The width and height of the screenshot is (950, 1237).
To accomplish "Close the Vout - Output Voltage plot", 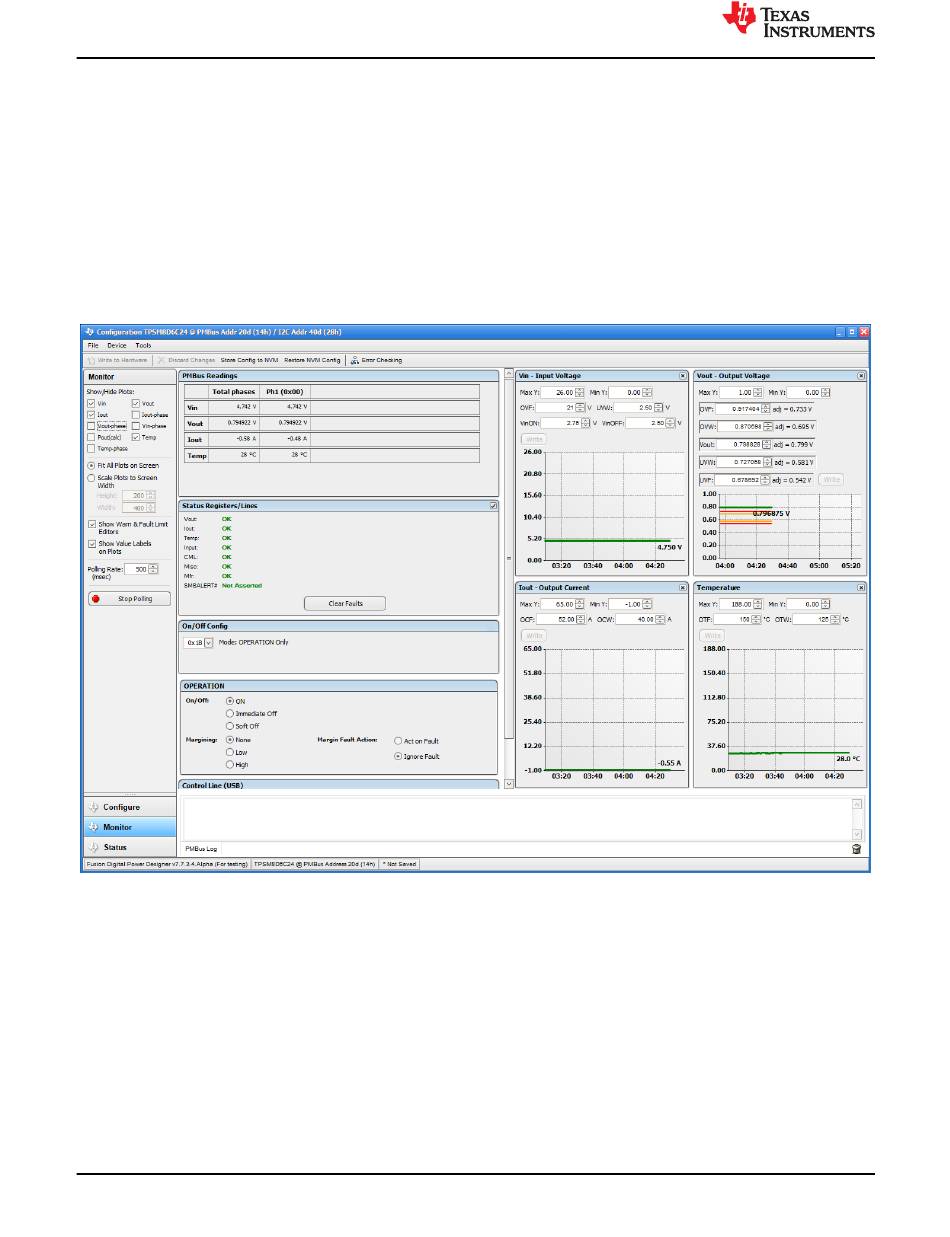I will 861,376.
